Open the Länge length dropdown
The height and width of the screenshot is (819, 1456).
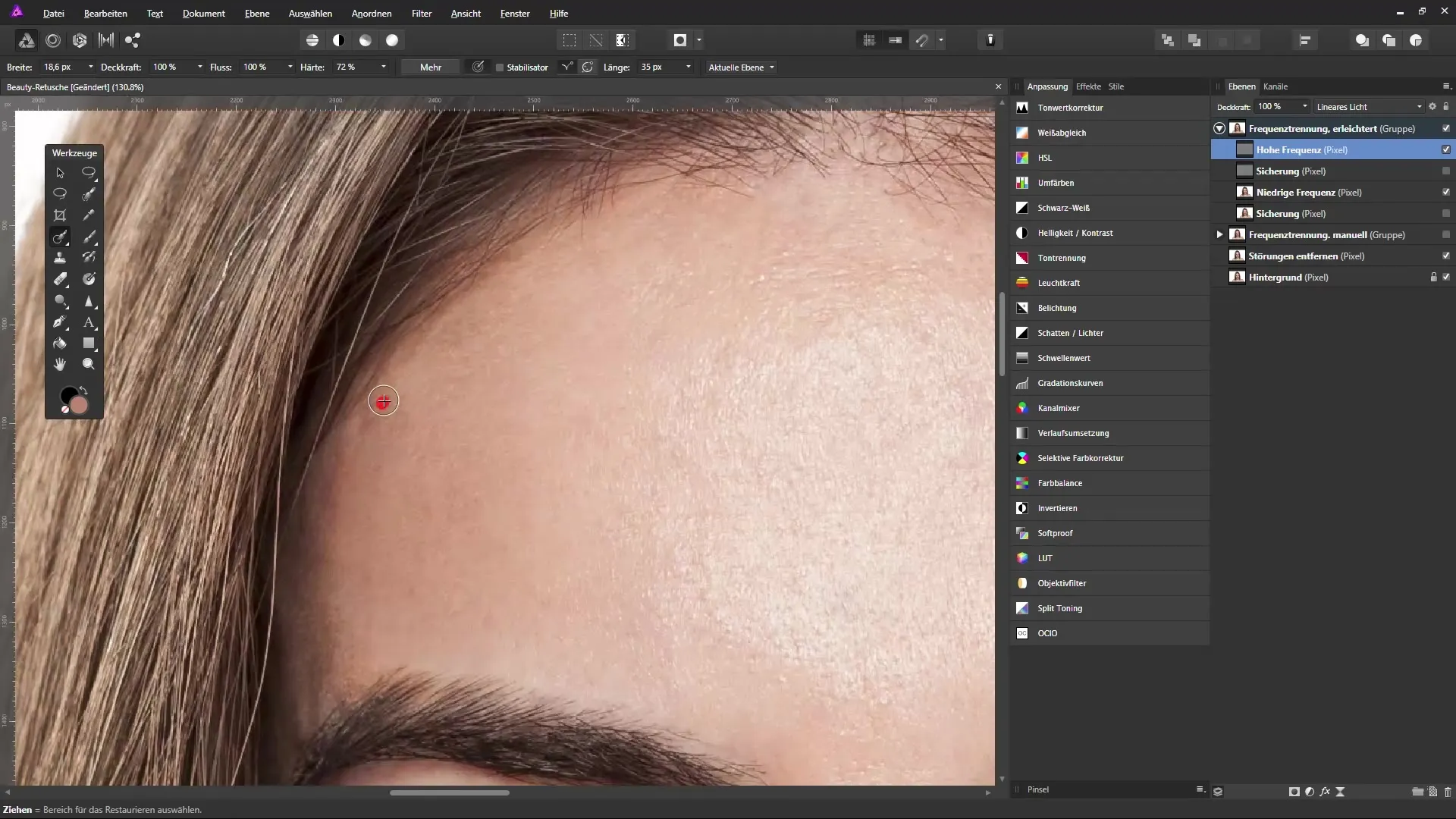tap(689, 67)
